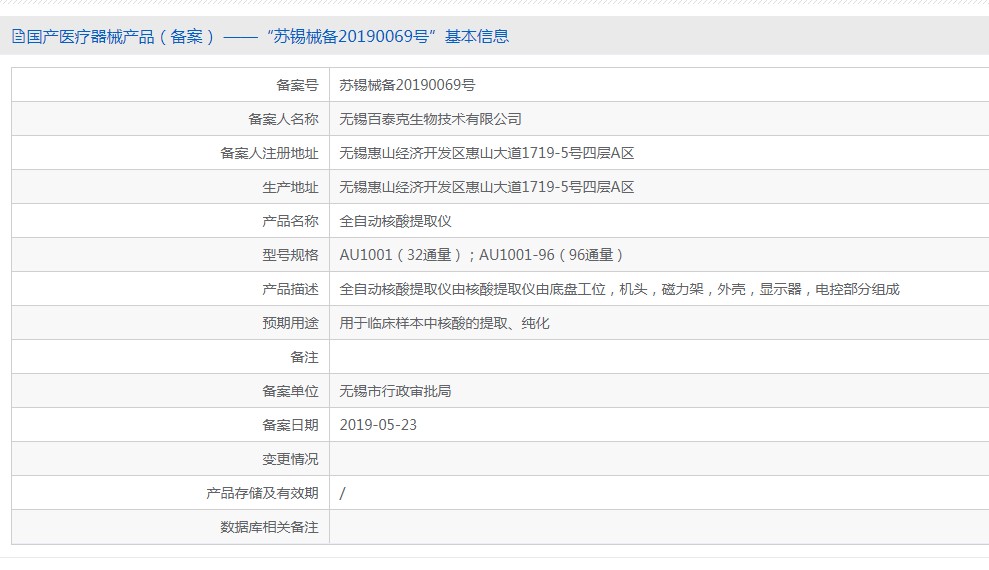989x570 pixels.
Task: Click the label "产品描述"
Action: coord(290,289)
